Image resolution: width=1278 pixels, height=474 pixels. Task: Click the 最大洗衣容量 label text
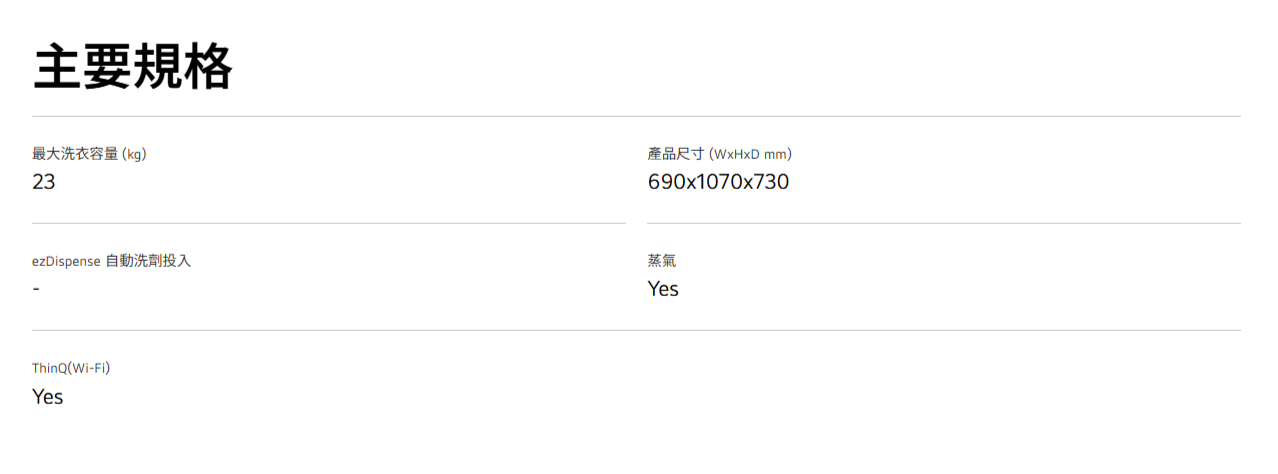pos(75,154)
